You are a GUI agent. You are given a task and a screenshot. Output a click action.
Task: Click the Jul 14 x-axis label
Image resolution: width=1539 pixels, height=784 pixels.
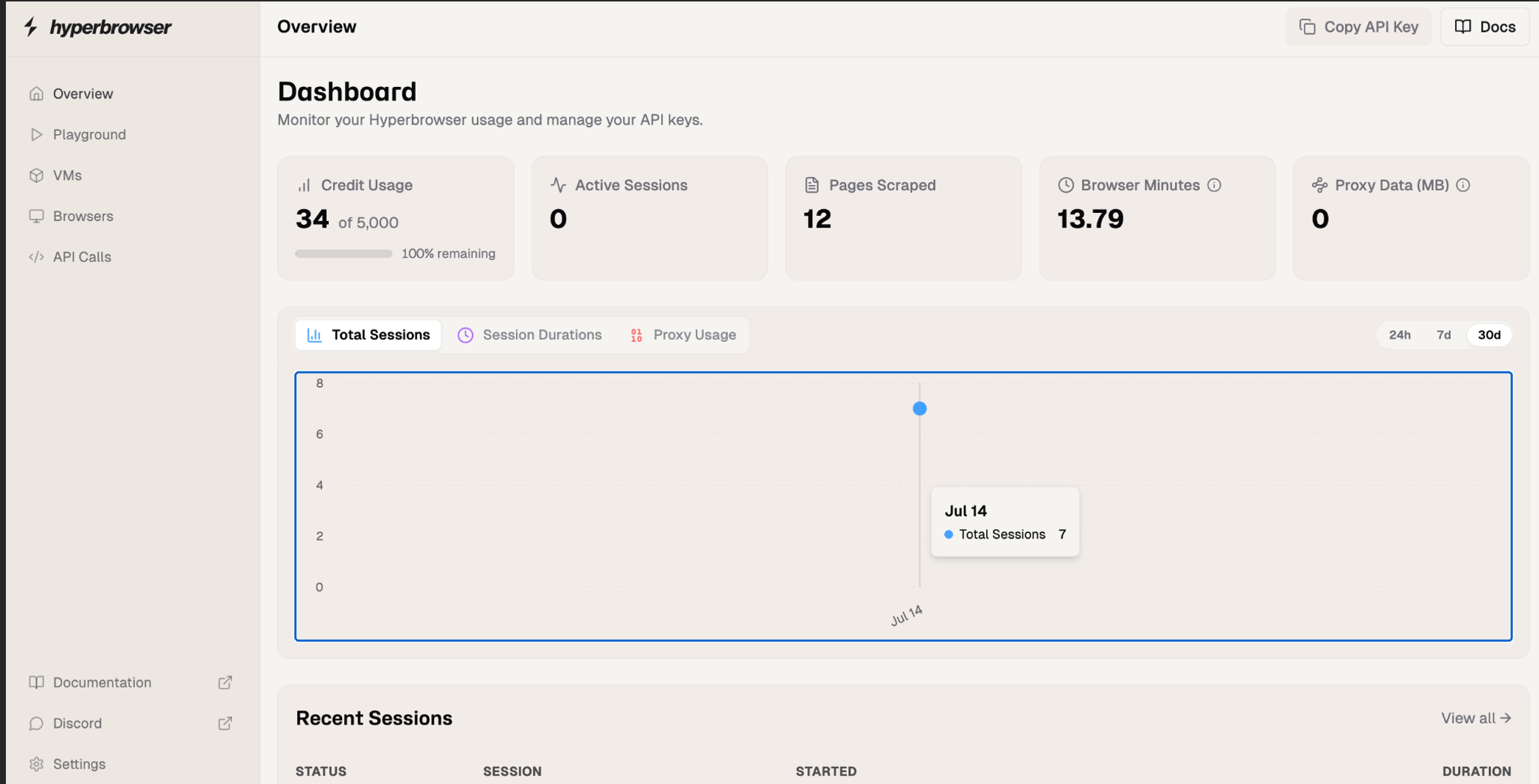click(x=907, y=615)
